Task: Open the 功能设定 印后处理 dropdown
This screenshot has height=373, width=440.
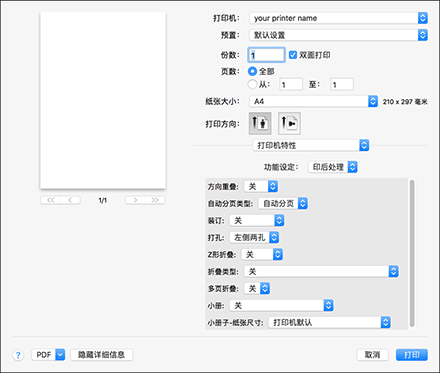Action: pyautogui.click(x=332, y=167)
